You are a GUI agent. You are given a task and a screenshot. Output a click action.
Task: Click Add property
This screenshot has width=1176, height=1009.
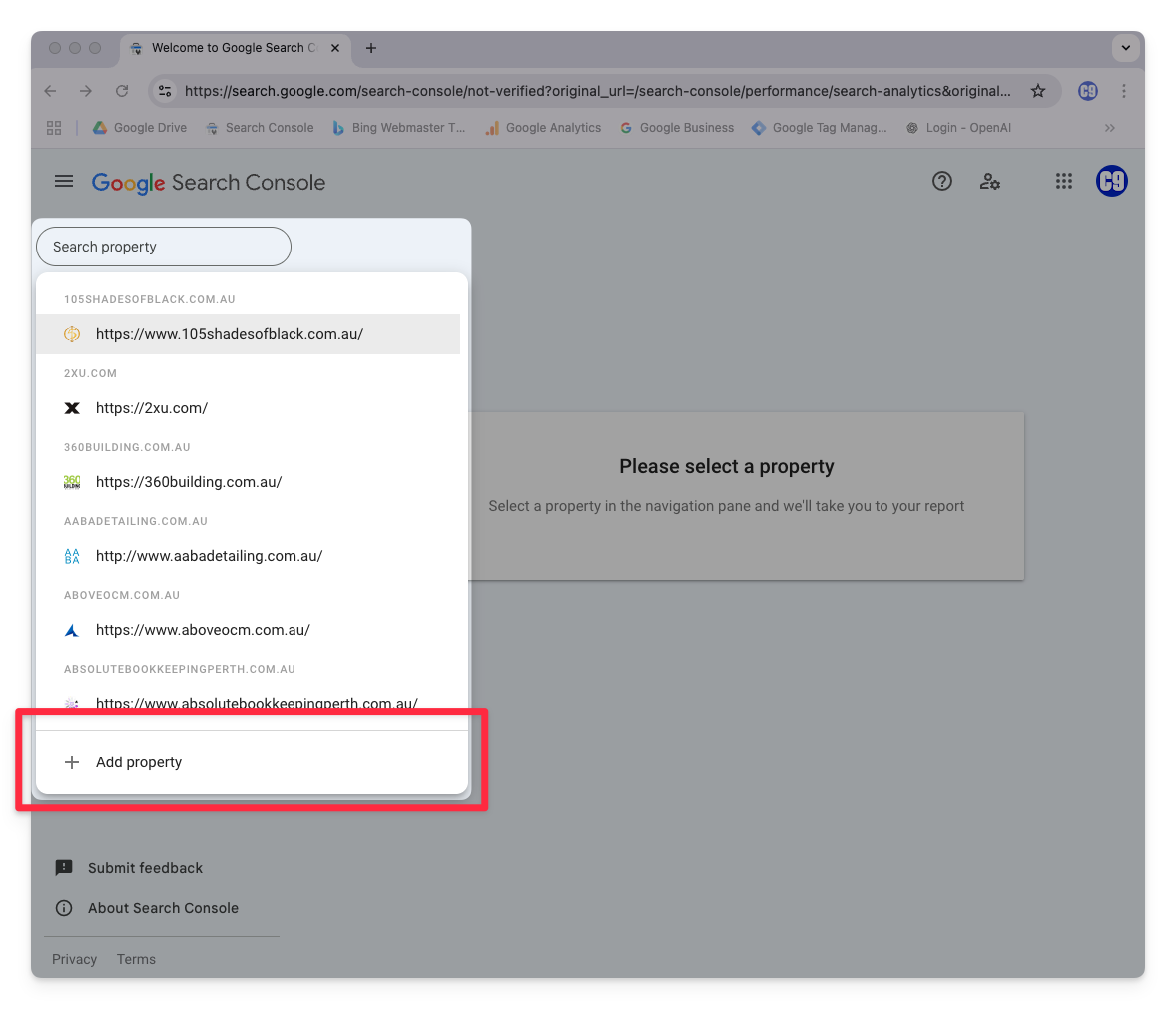pyautogui.click(x=139, y=762)
